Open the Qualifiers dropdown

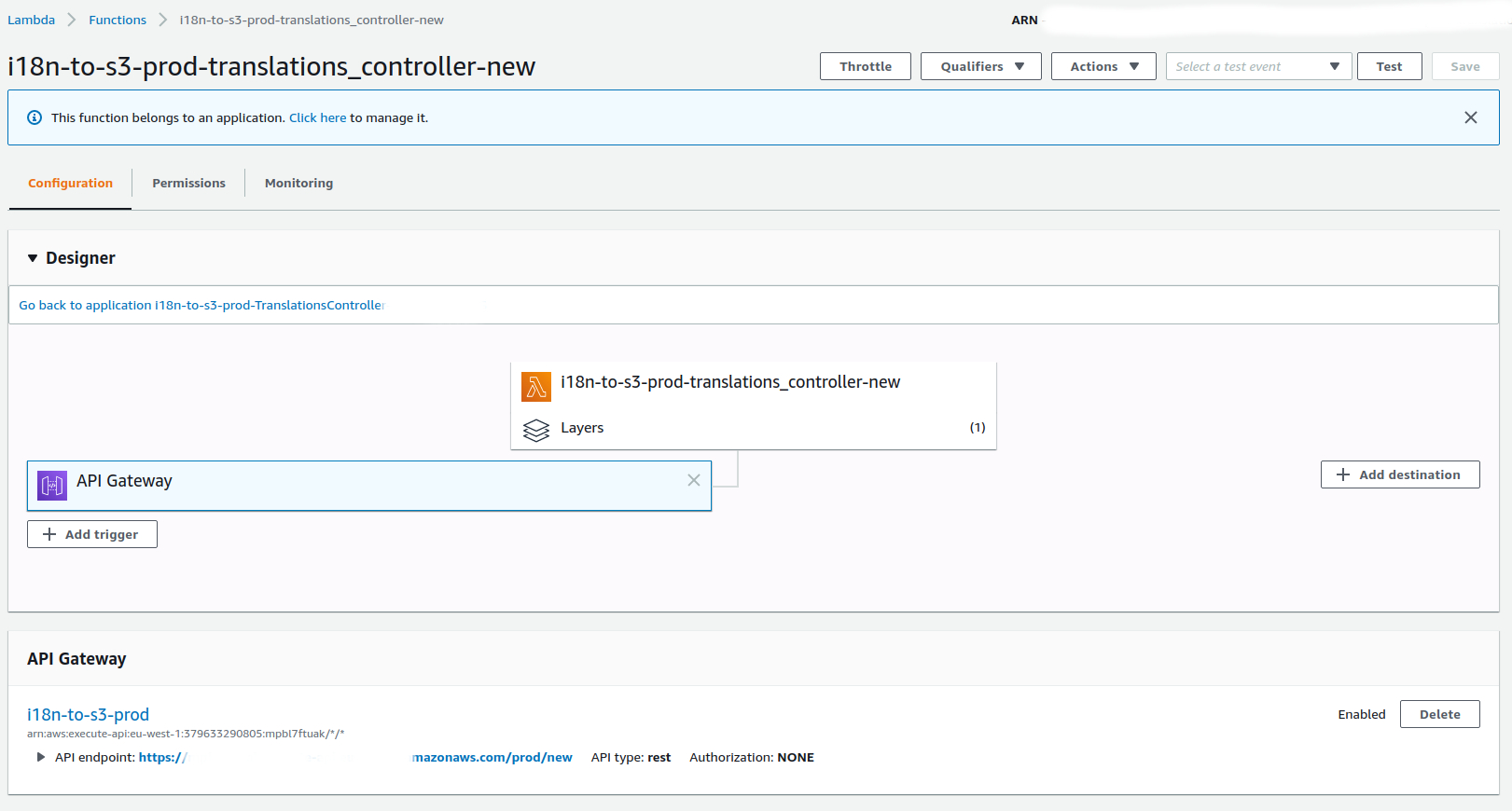pyautogui.click(x=981, y=66)
